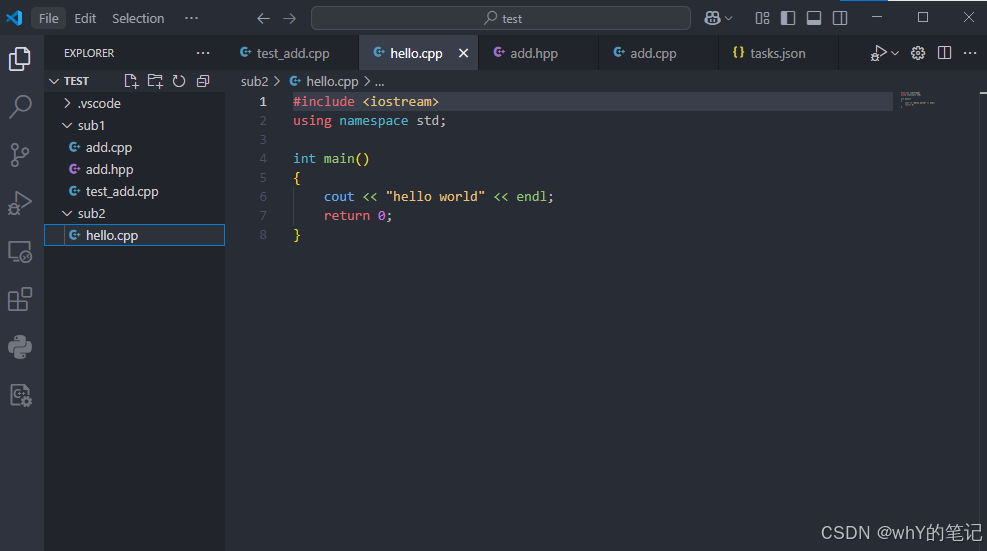987x551 pixels.
Task: Create a new file in TEST folder
Action: coord(131,81)
